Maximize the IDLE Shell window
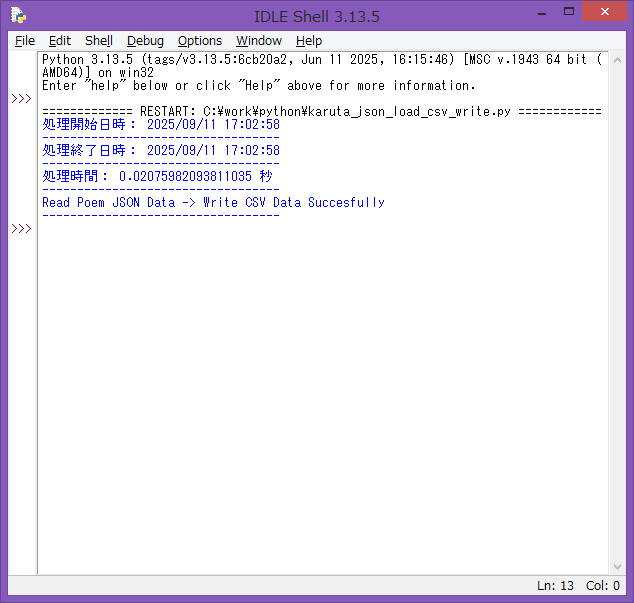Image resolution: width=634 pixels, height=603 pixels. (x=569, y=12)
